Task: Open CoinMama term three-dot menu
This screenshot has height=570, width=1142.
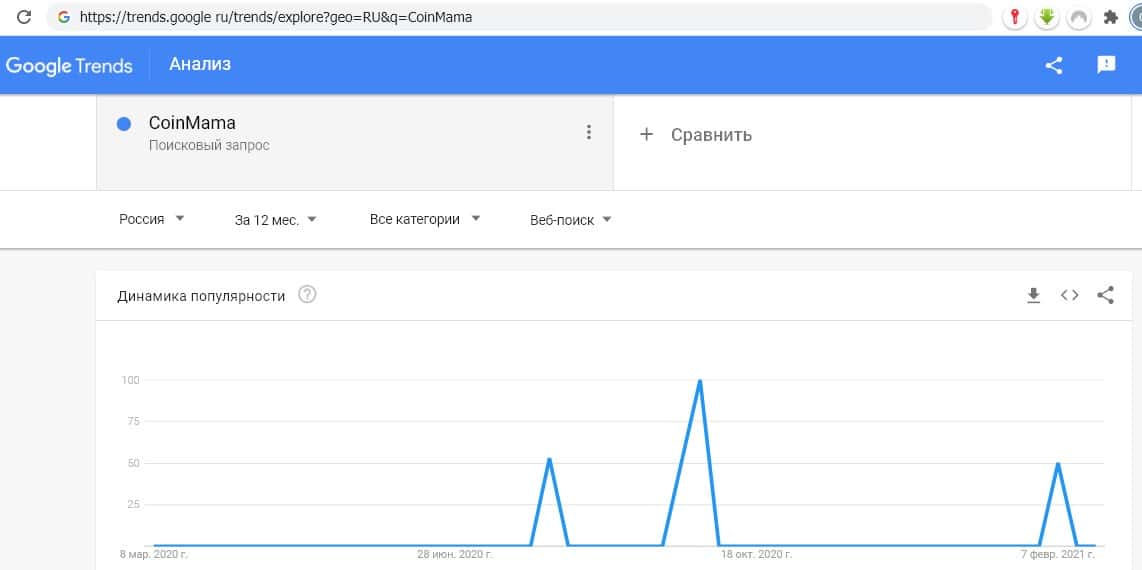Action: (x=589, y=132)
